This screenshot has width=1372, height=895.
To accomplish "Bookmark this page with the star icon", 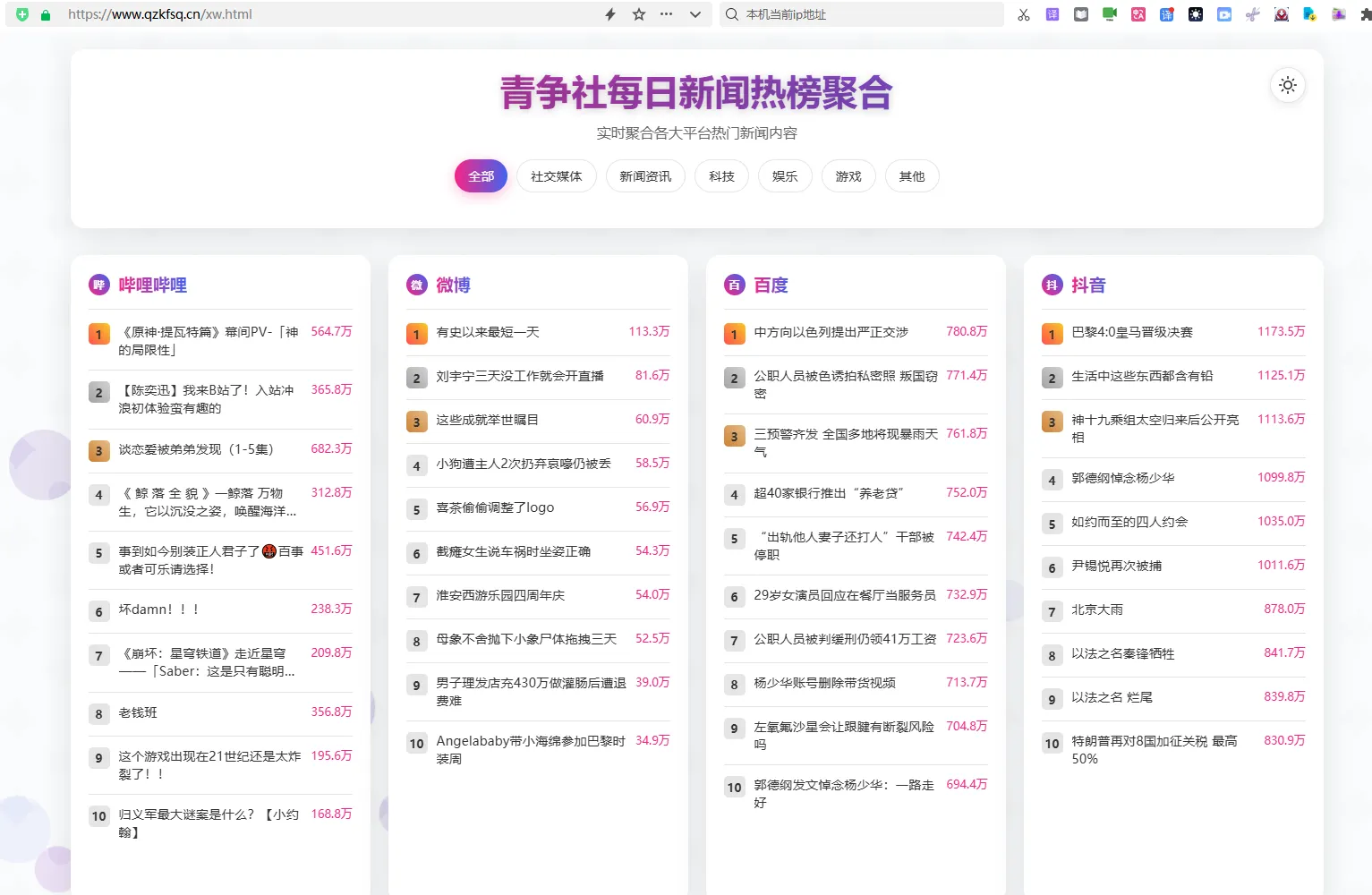I will (638, 14).
